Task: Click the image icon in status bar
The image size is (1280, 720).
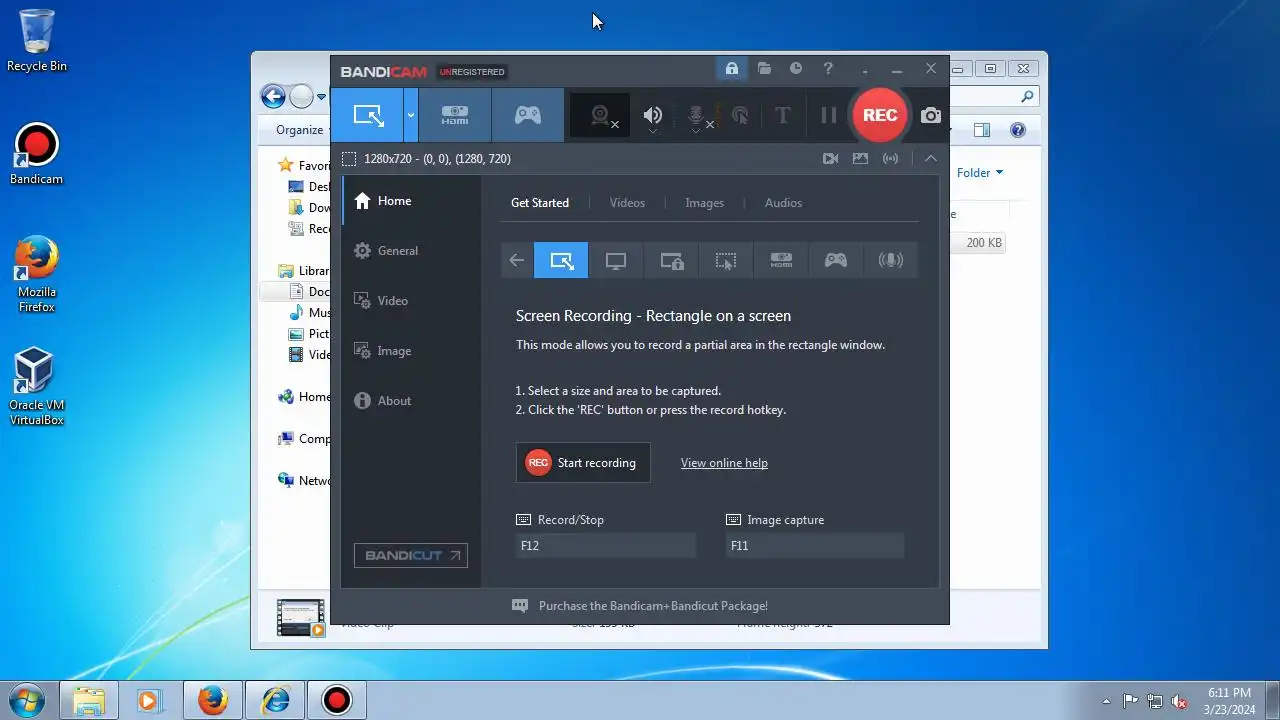Action: [x=860, y=159]
